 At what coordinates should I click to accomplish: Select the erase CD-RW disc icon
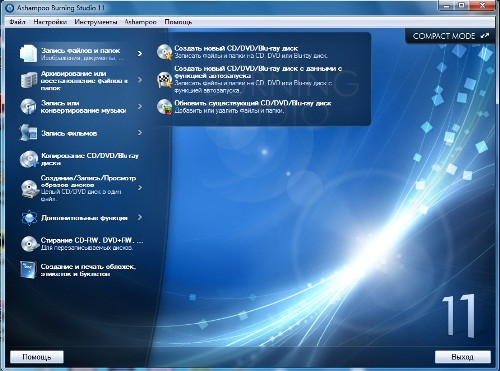pyautogui.click(x=29, y=244)
